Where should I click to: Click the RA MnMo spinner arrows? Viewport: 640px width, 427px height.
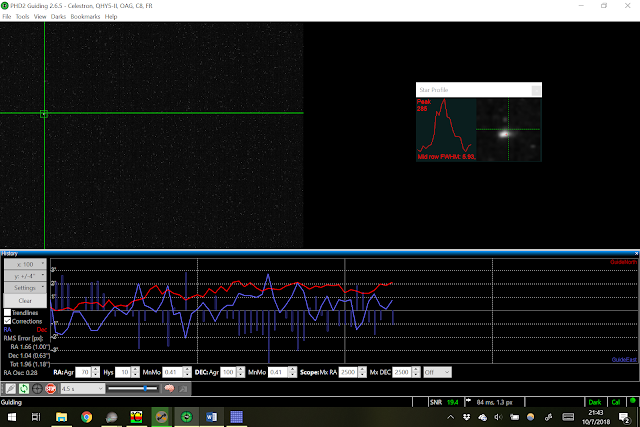tap(187, 372)
